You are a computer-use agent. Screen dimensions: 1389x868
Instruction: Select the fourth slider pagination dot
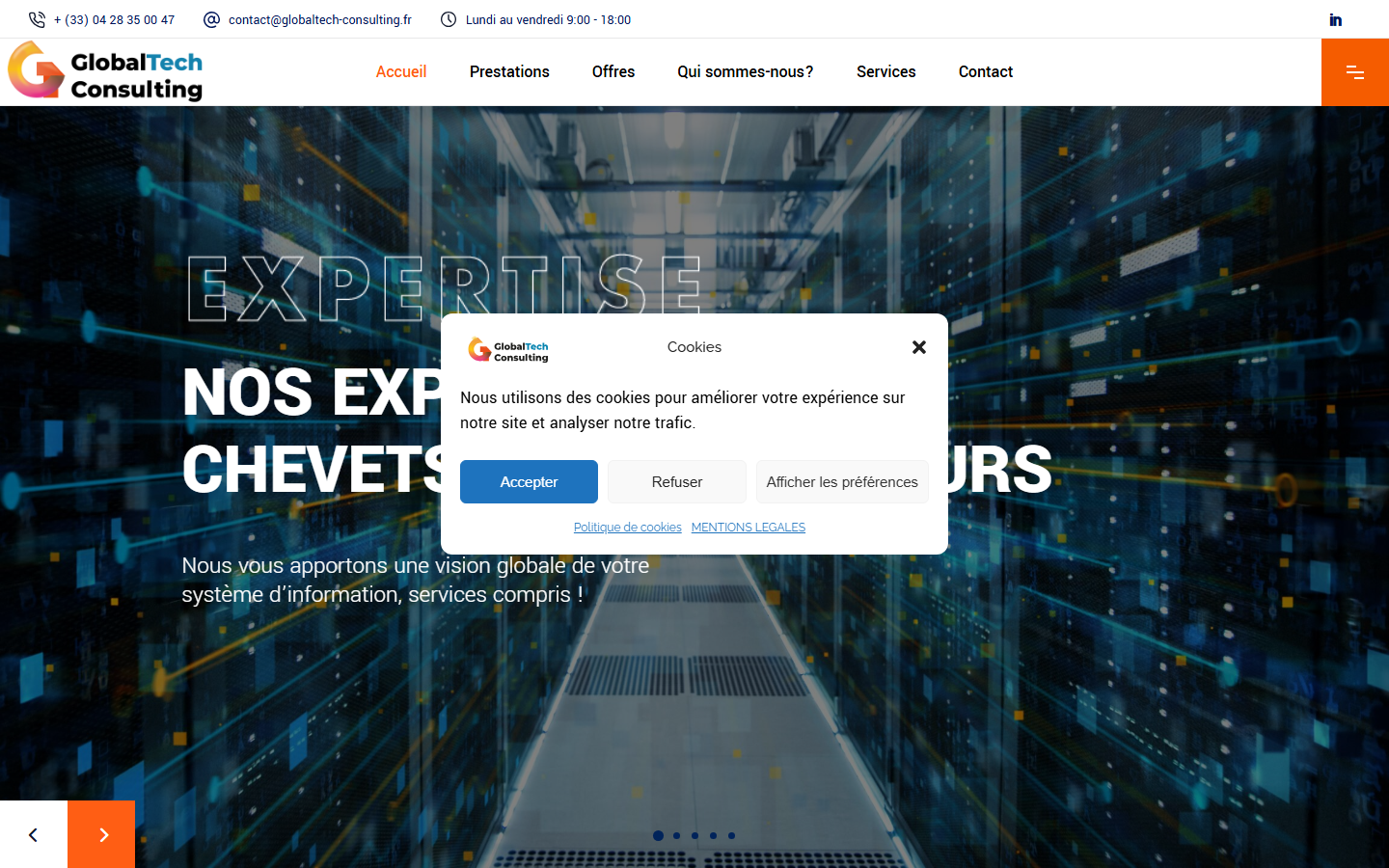point(713,835)
